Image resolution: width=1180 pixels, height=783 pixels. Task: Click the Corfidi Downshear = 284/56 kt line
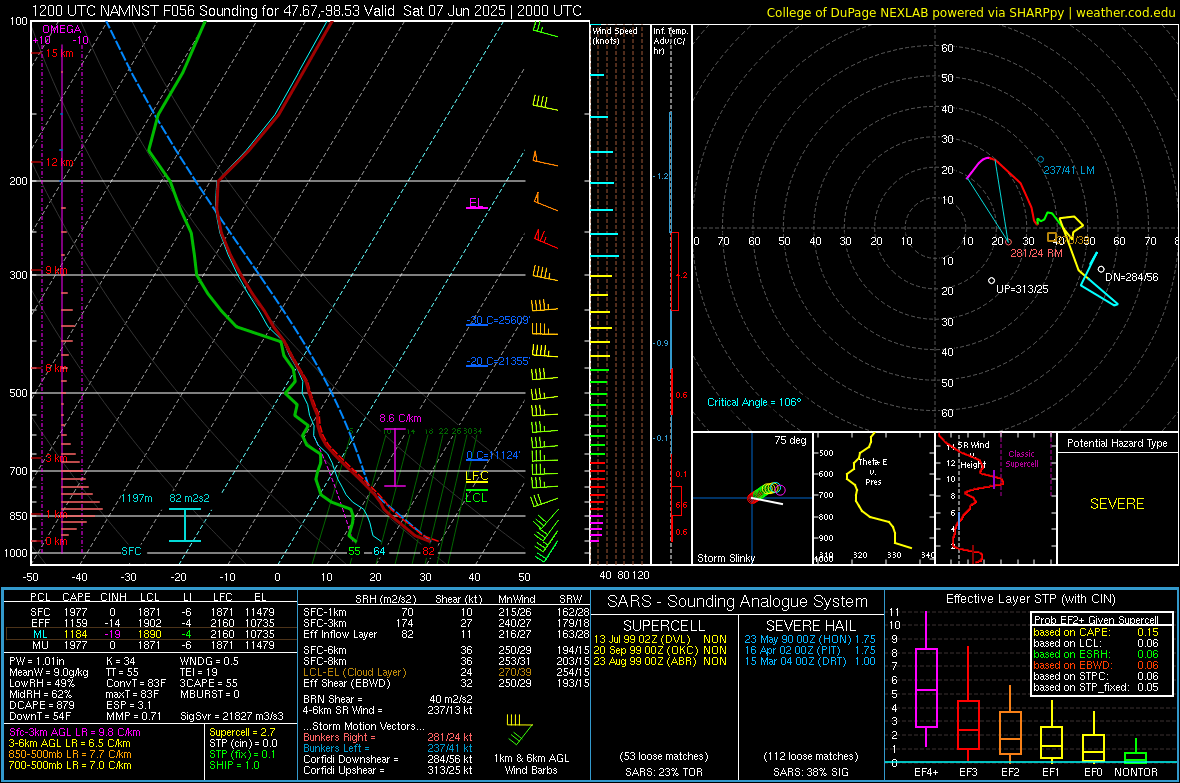click(x=388, y=759)
